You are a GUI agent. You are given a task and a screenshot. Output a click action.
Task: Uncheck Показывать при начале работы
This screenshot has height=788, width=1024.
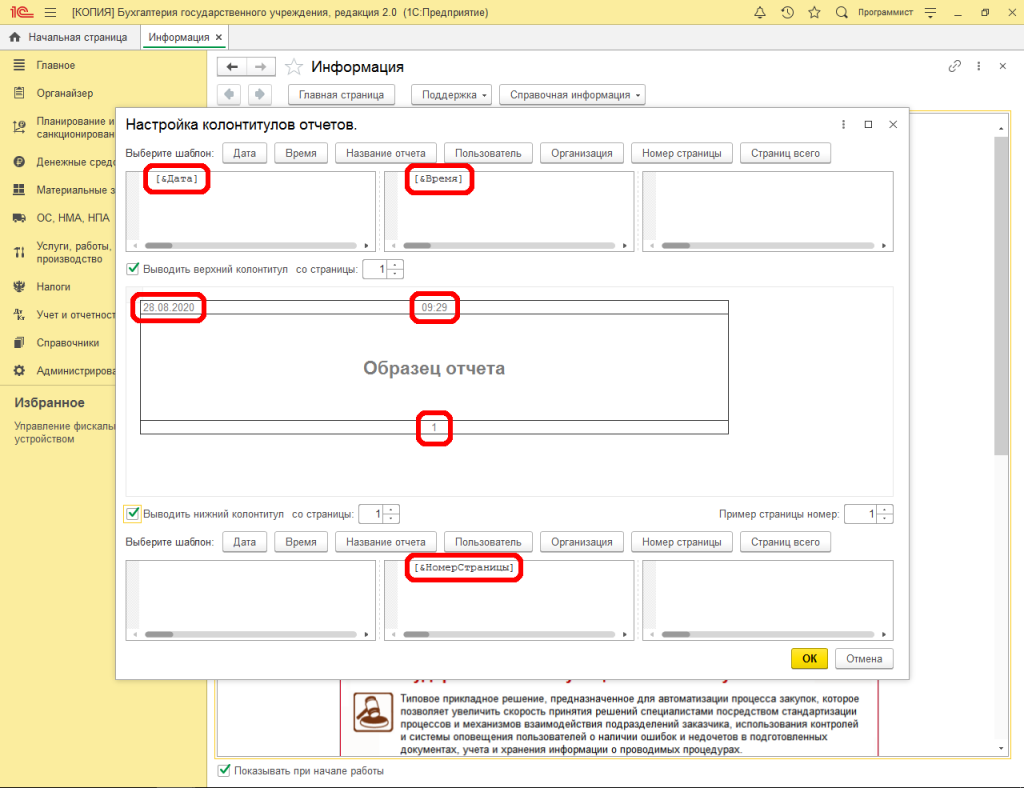tap(224, 771)
